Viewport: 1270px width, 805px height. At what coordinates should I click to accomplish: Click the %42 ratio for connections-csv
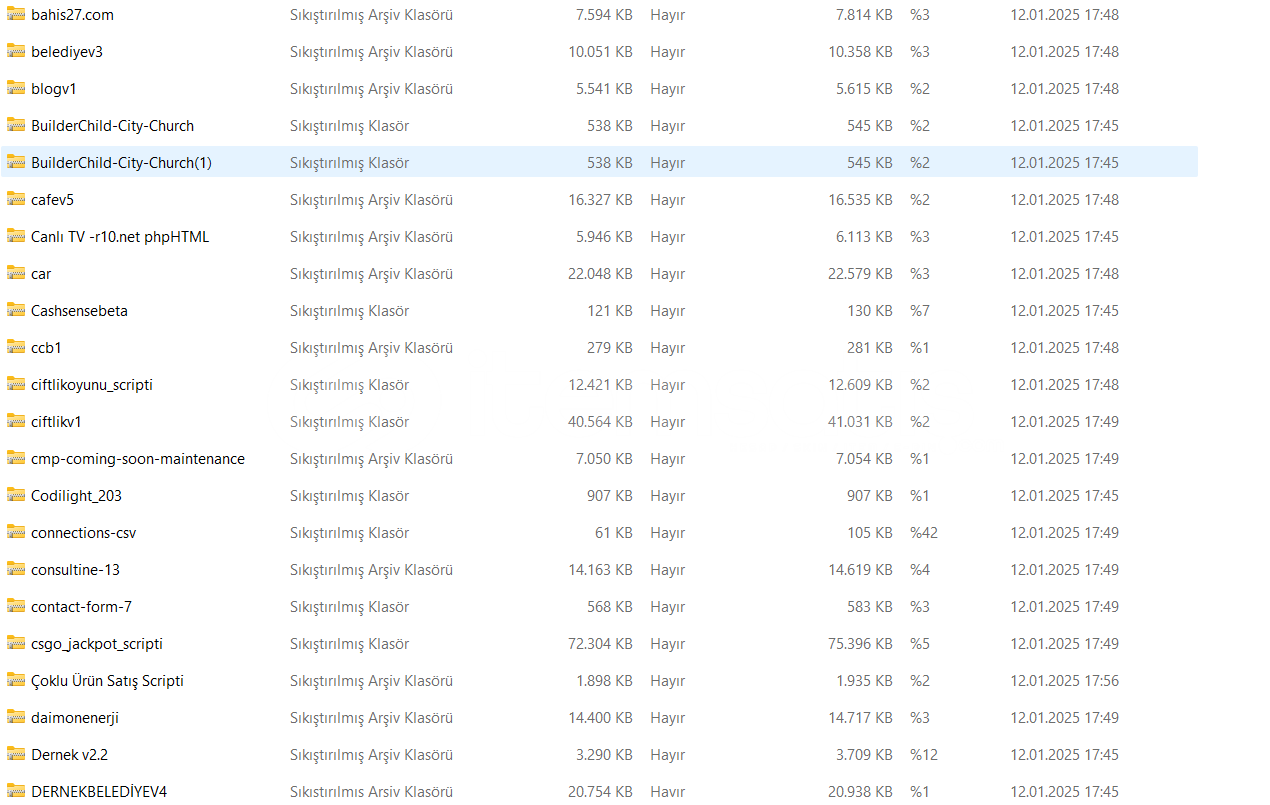(924, 533)
